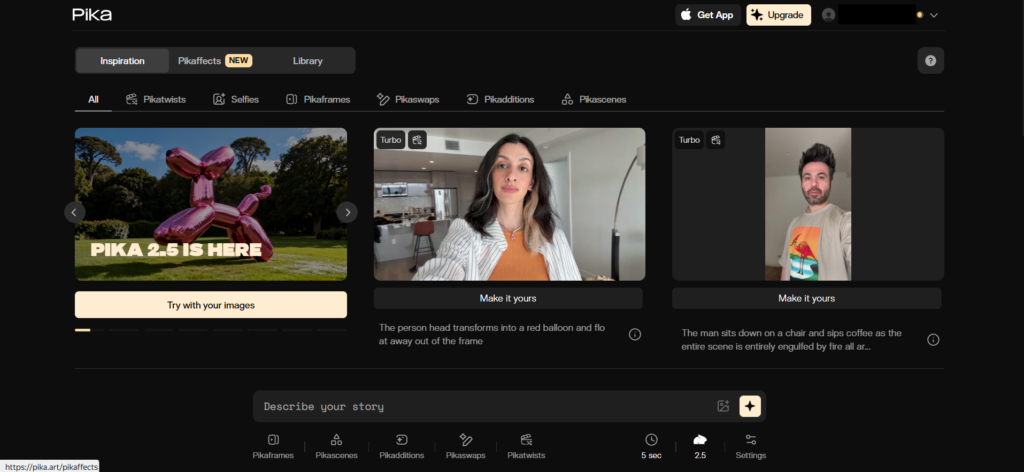Click the Upgrade button
This screenshot has width=1024, height=472.
click(778, 15)
